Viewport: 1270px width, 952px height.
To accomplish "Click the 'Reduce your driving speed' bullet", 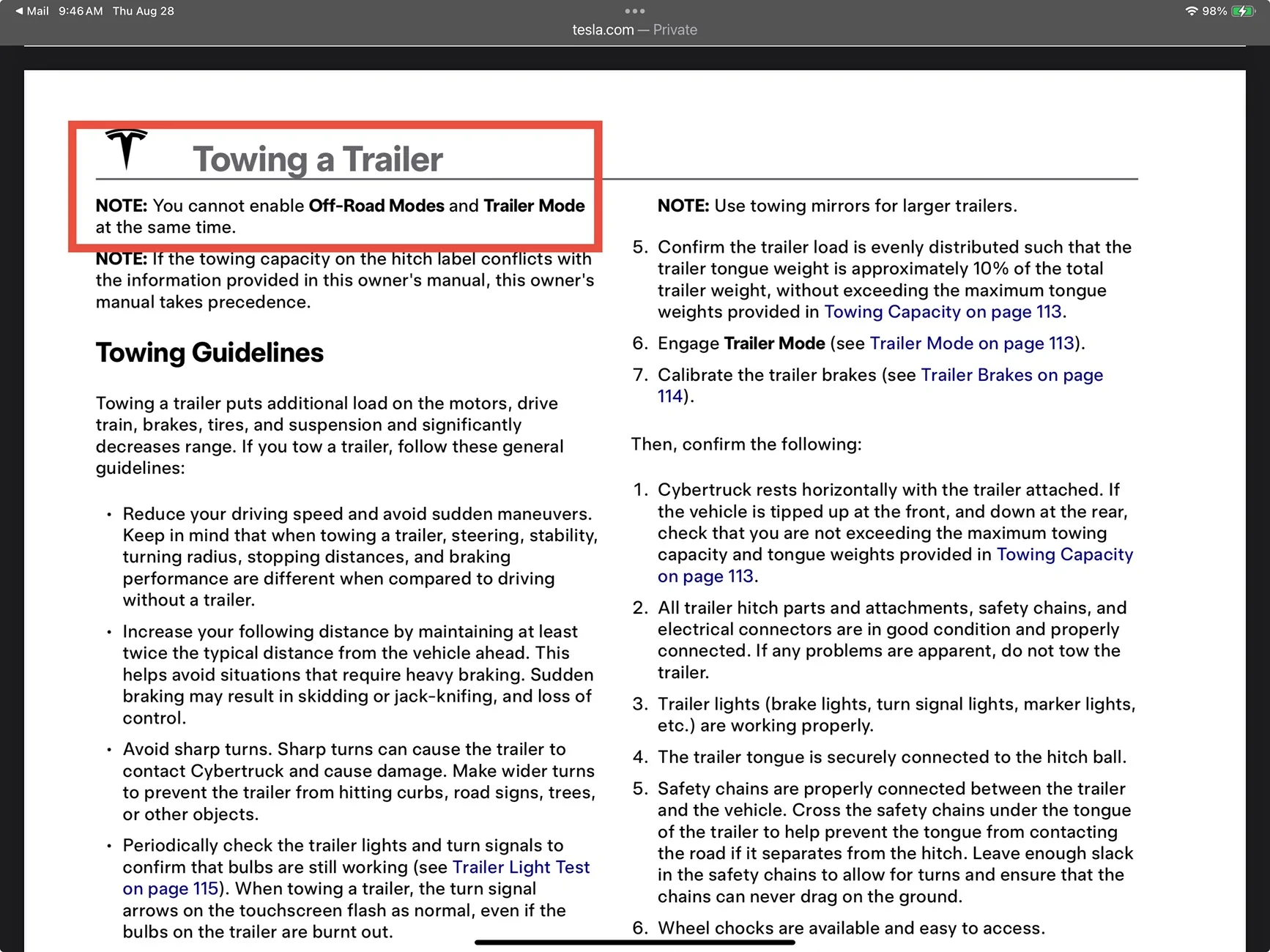I will [x=360, y=557].
